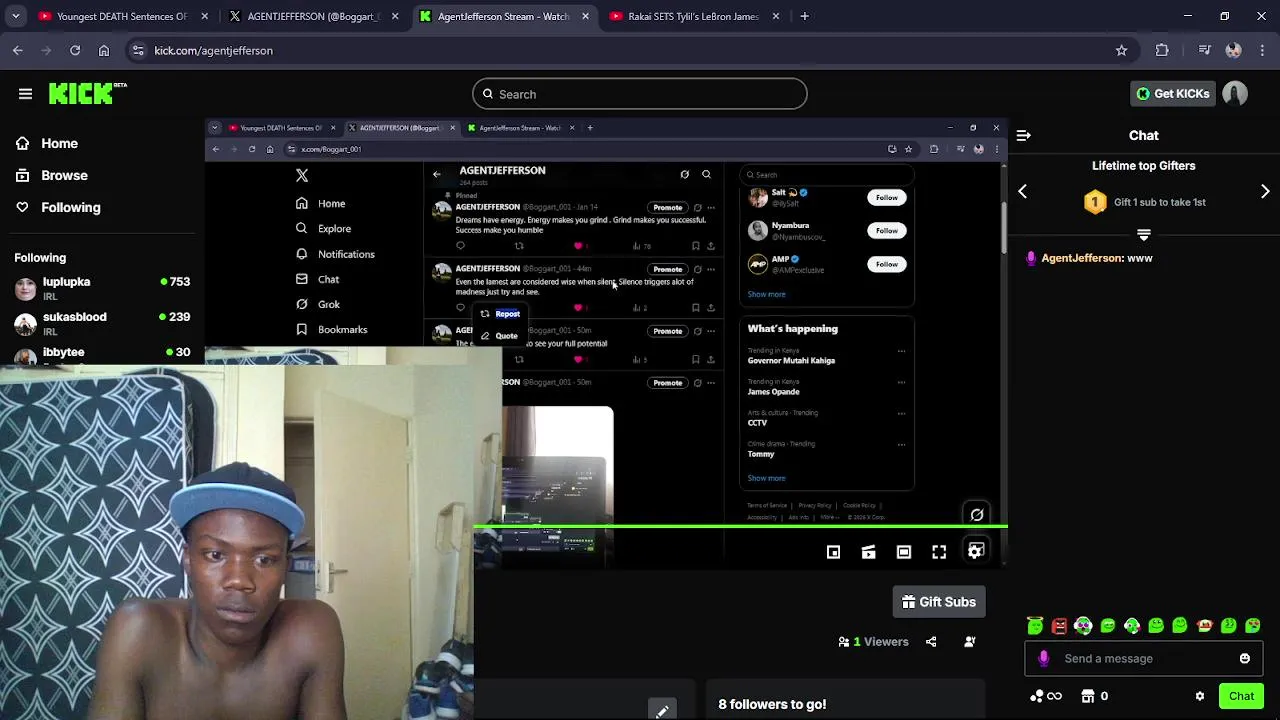Reload the current page

click(75, 50)
